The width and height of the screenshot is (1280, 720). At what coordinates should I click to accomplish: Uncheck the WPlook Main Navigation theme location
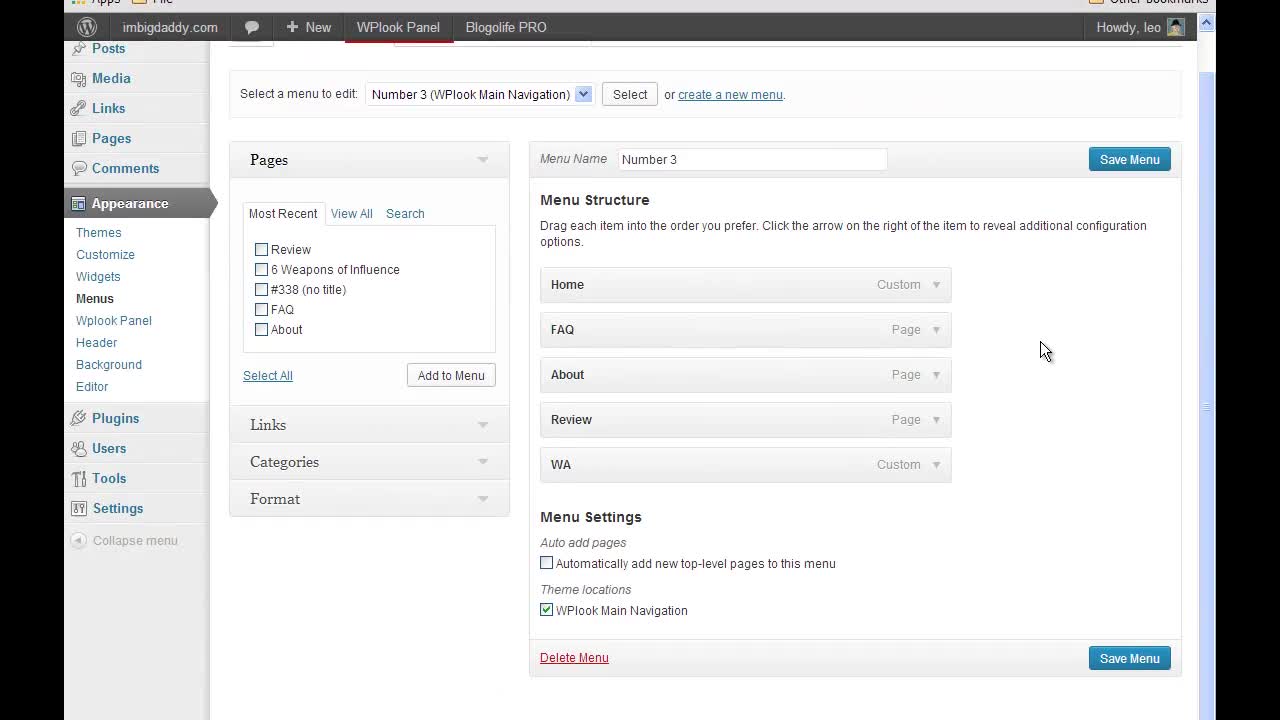[x=546, y=610]
